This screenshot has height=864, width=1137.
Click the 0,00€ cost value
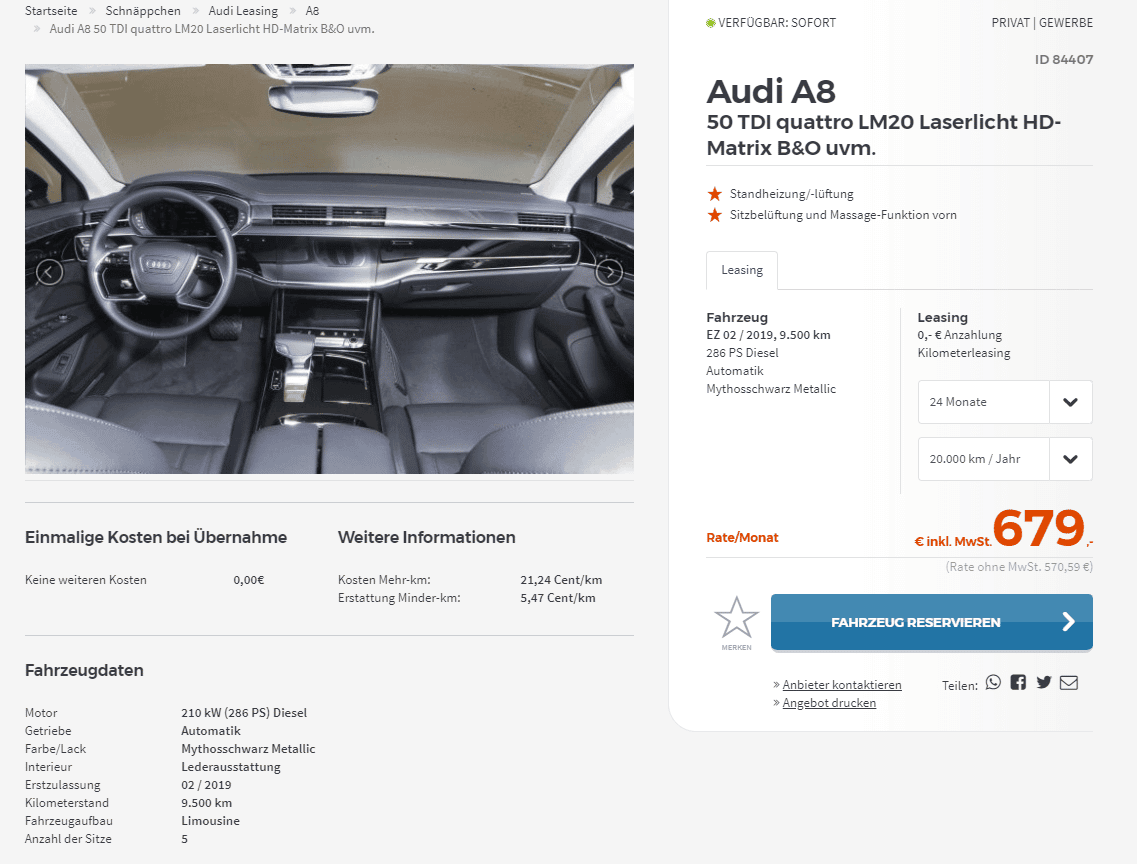click(x=249, y=580)
